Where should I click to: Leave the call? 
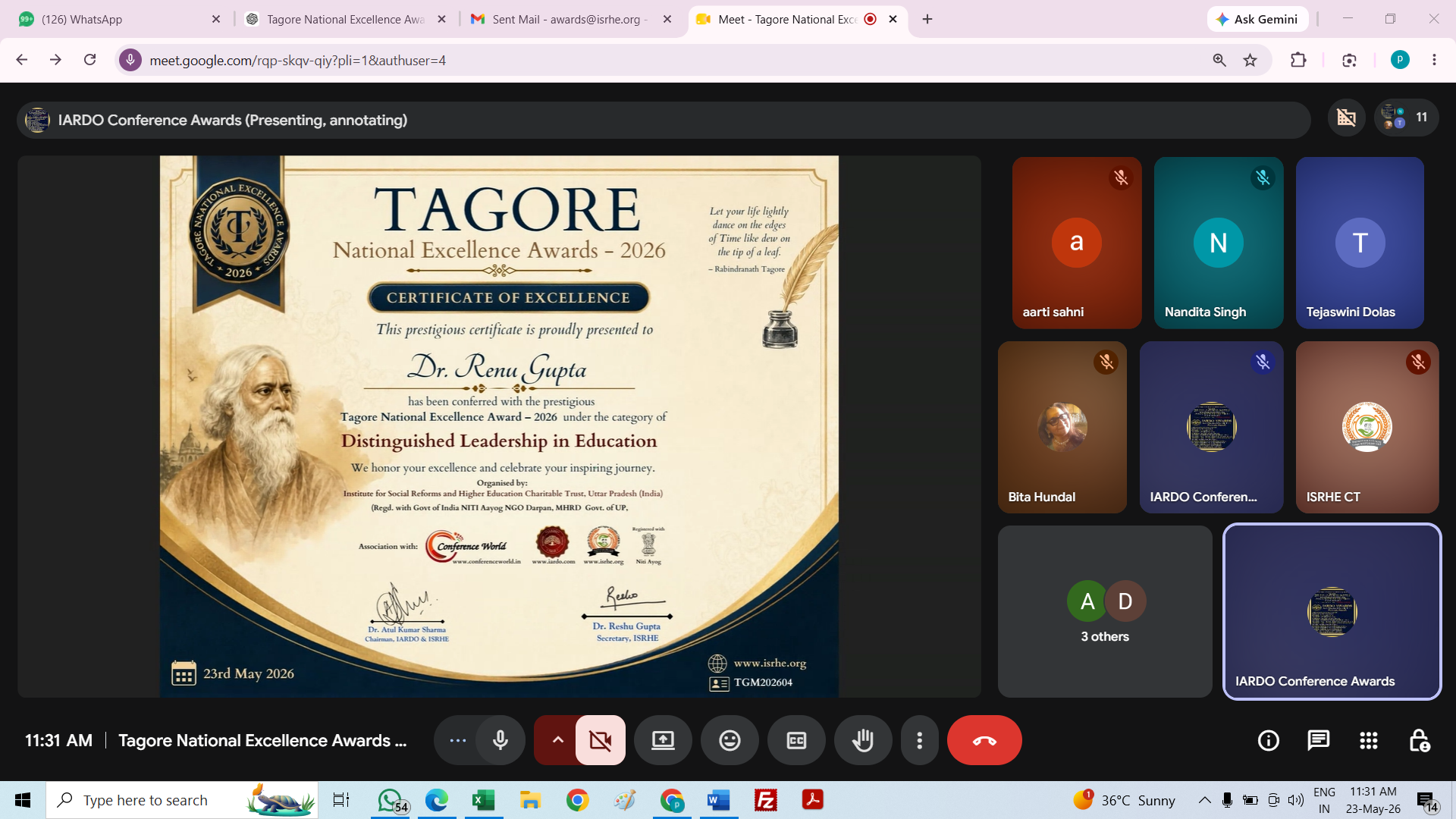pyautogui.click(x=984, y=740)
